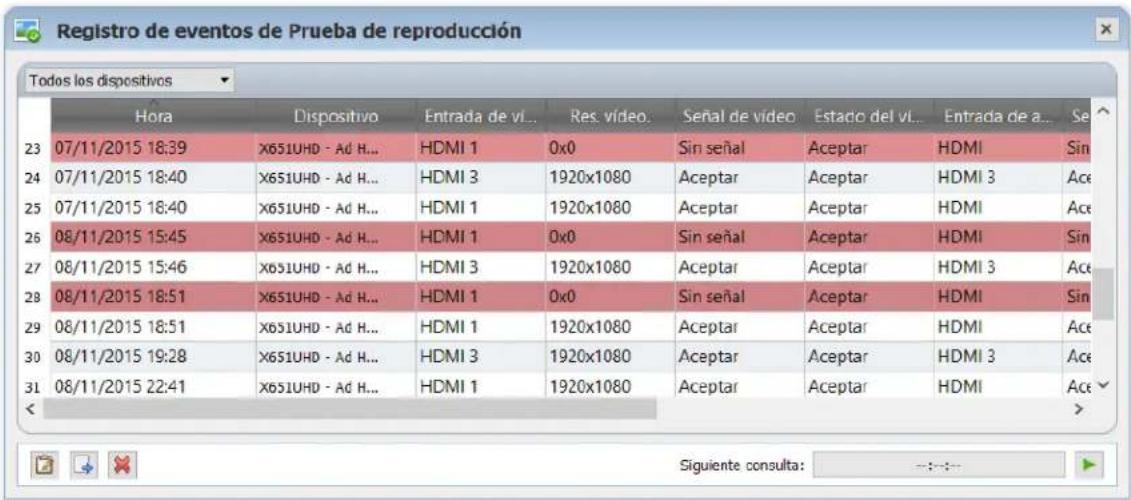Screen dimensions: 1131x500
Task: Click the Entrada de a... column header
Action: 996,115
